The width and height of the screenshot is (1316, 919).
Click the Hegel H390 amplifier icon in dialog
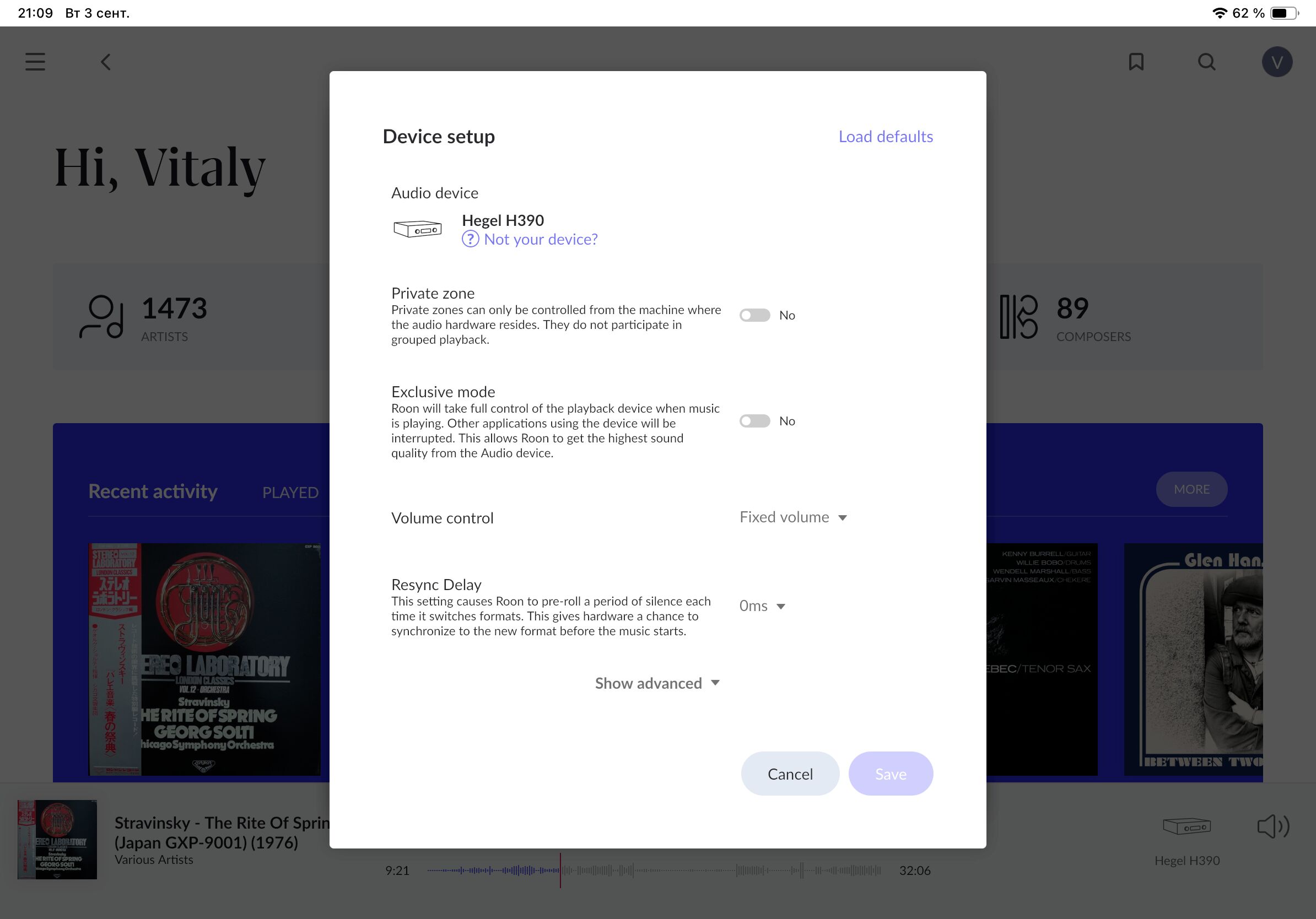coord(417,229)
